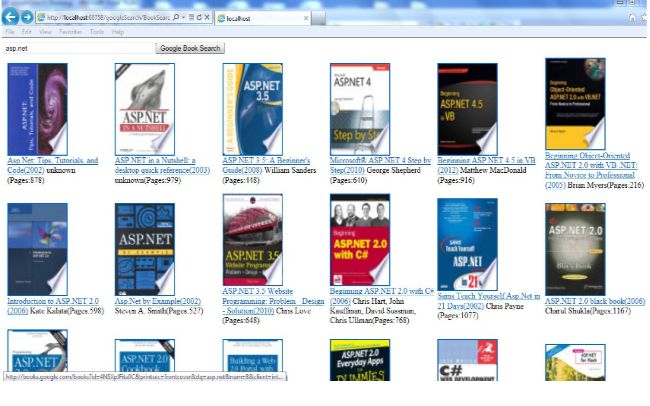Click author text Matthew MacDonald
The width and height of the screenshot is (650, 406).
pos(493,170)
